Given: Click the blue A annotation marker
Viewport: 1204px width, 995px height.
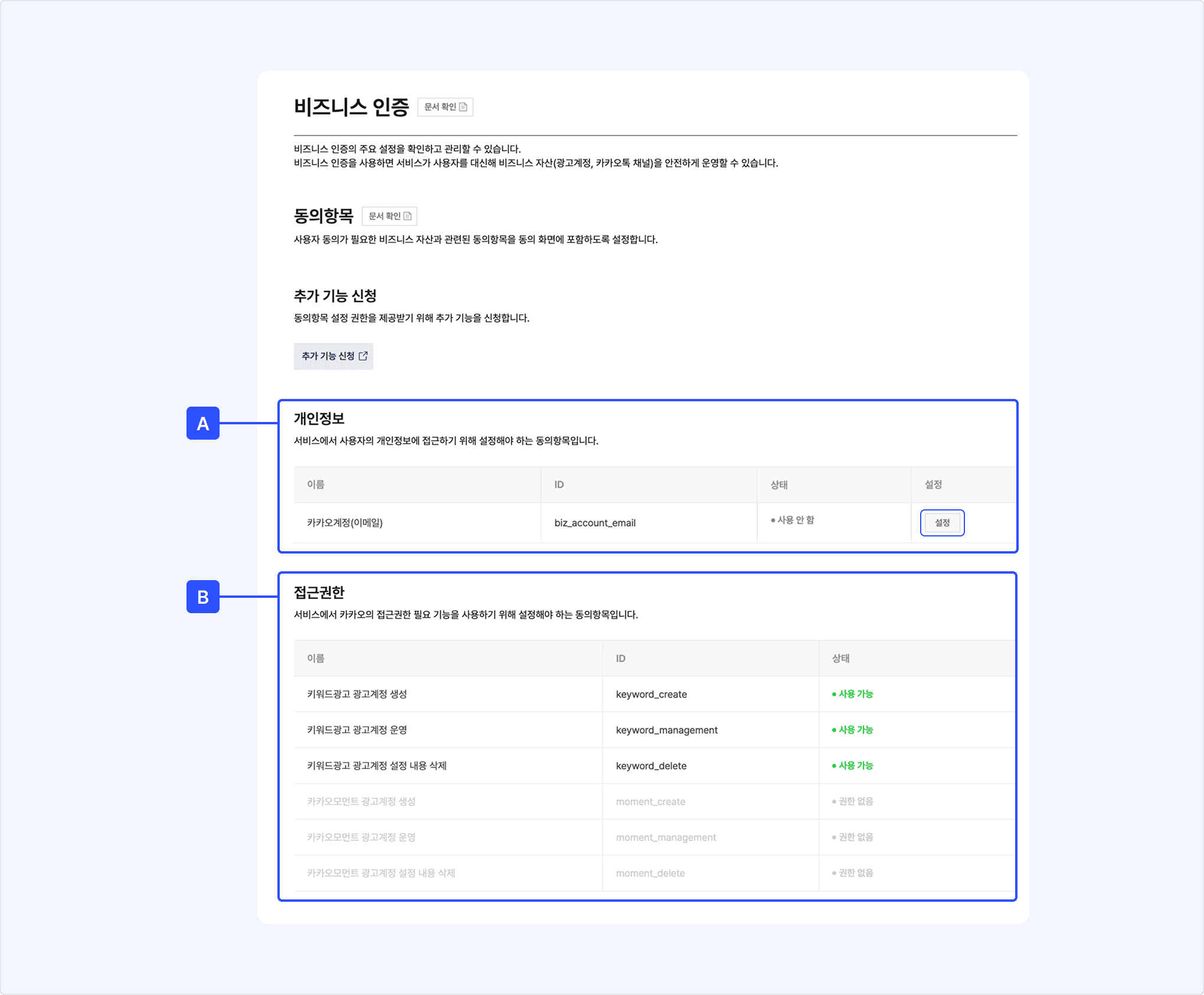Looking at the screenshot, I should click(x=202, y=423).
